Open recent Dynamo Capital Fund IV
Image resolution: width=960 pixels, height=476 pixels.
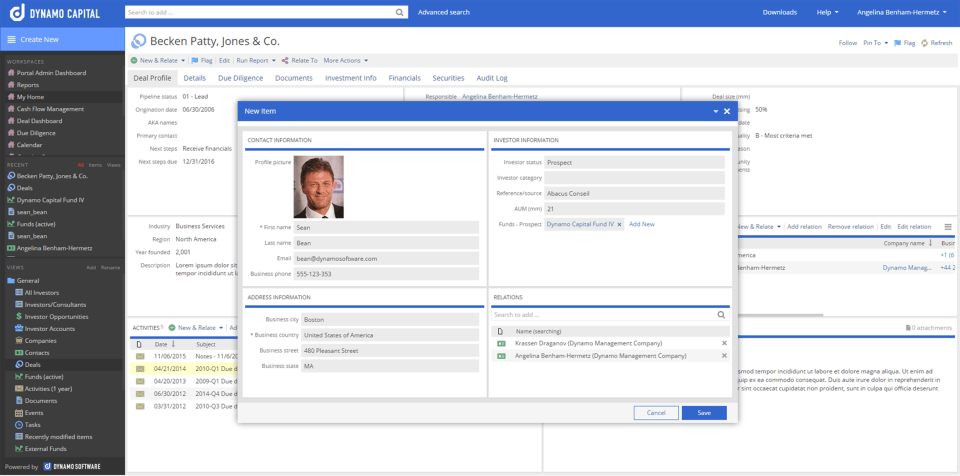pyautogui.click(x=50, y=200)
